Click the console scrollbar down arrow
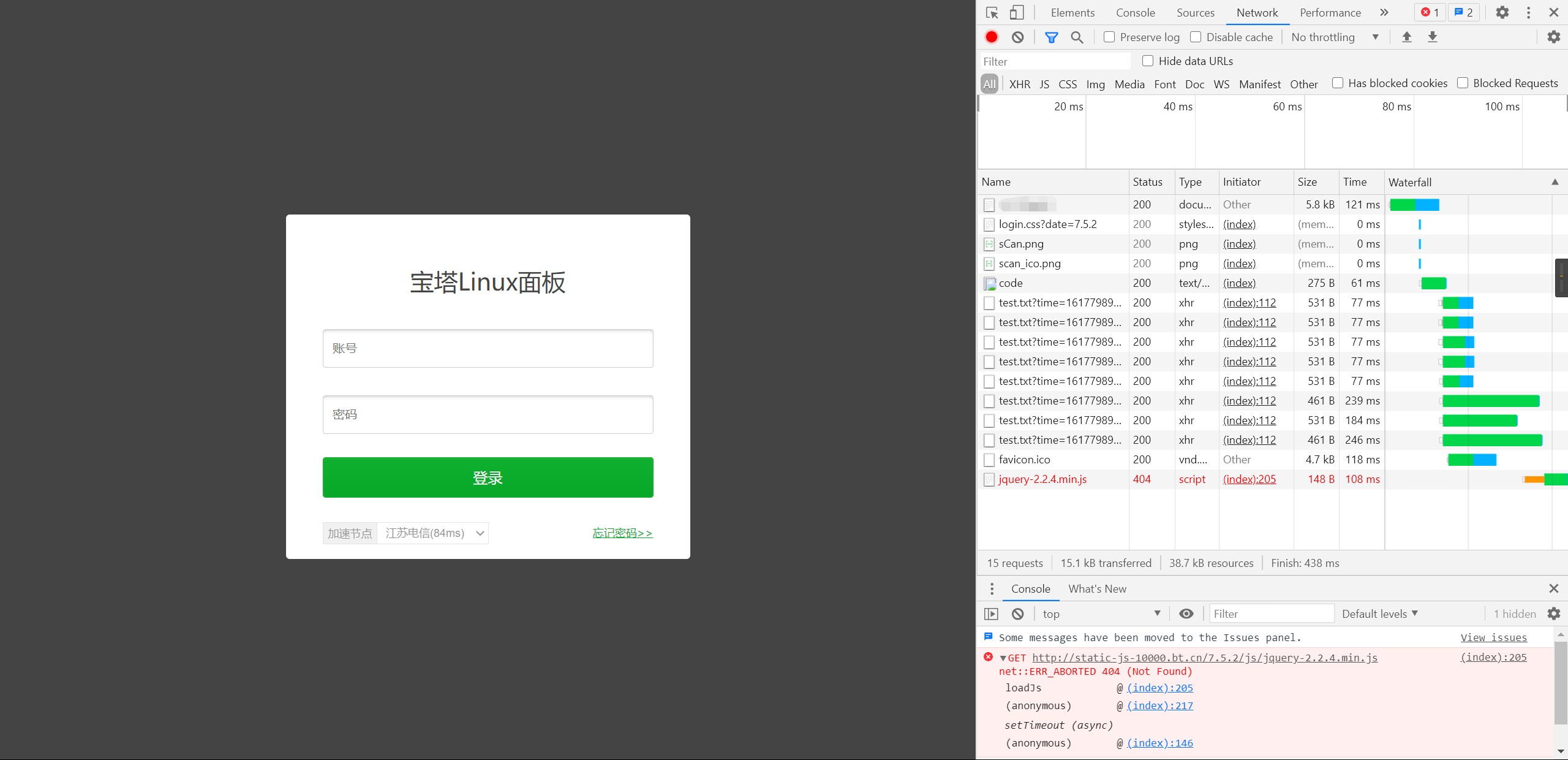 (1561, 751)
